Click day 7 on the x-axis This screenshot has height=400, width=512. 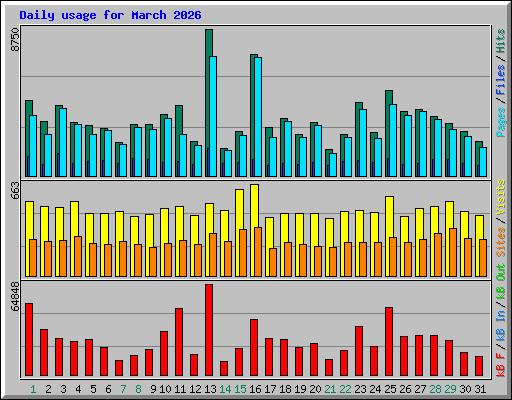(x=123, y=389)
